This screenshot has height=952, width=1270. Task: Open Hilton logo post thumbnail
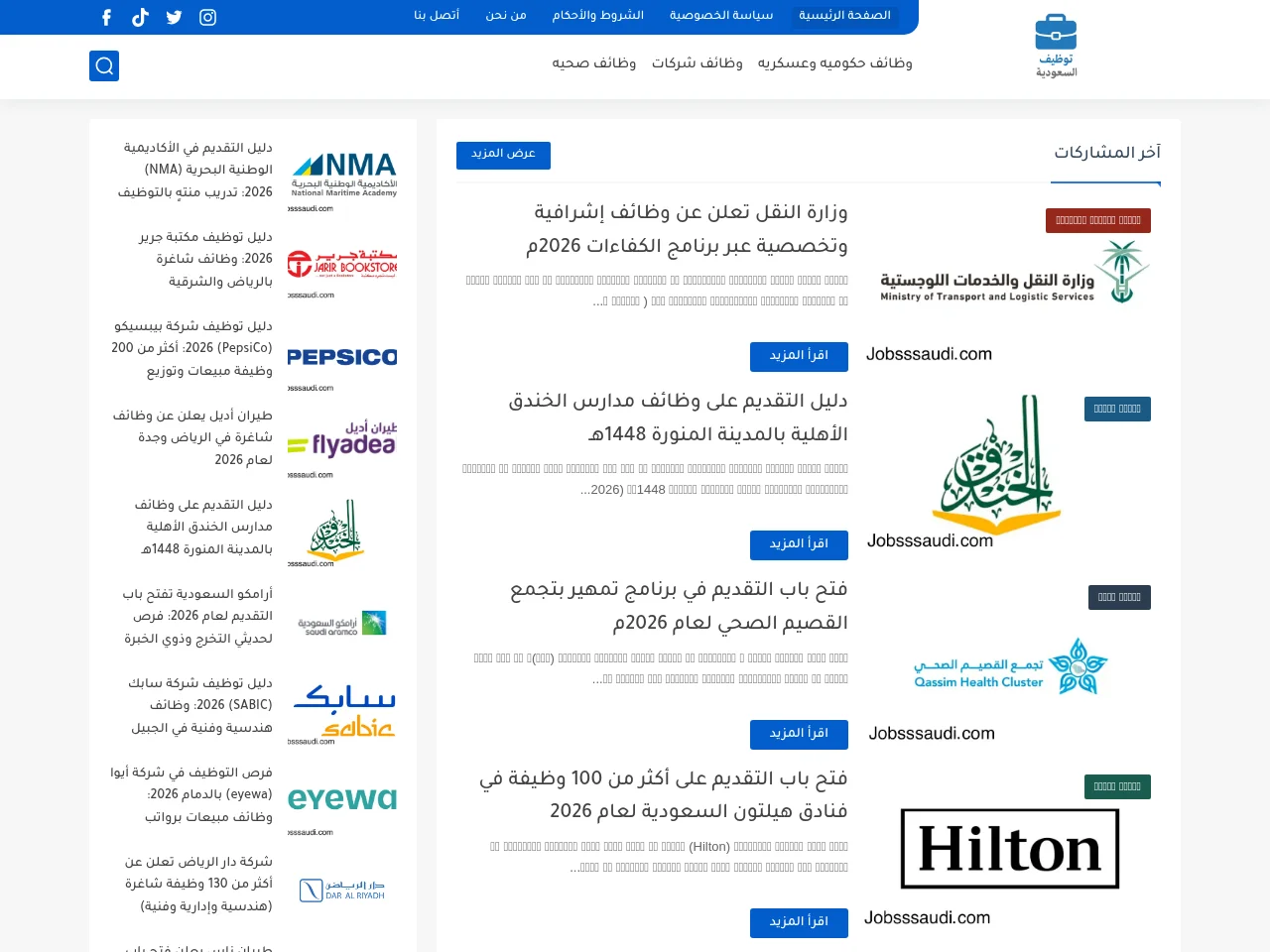click(1007, 851)
